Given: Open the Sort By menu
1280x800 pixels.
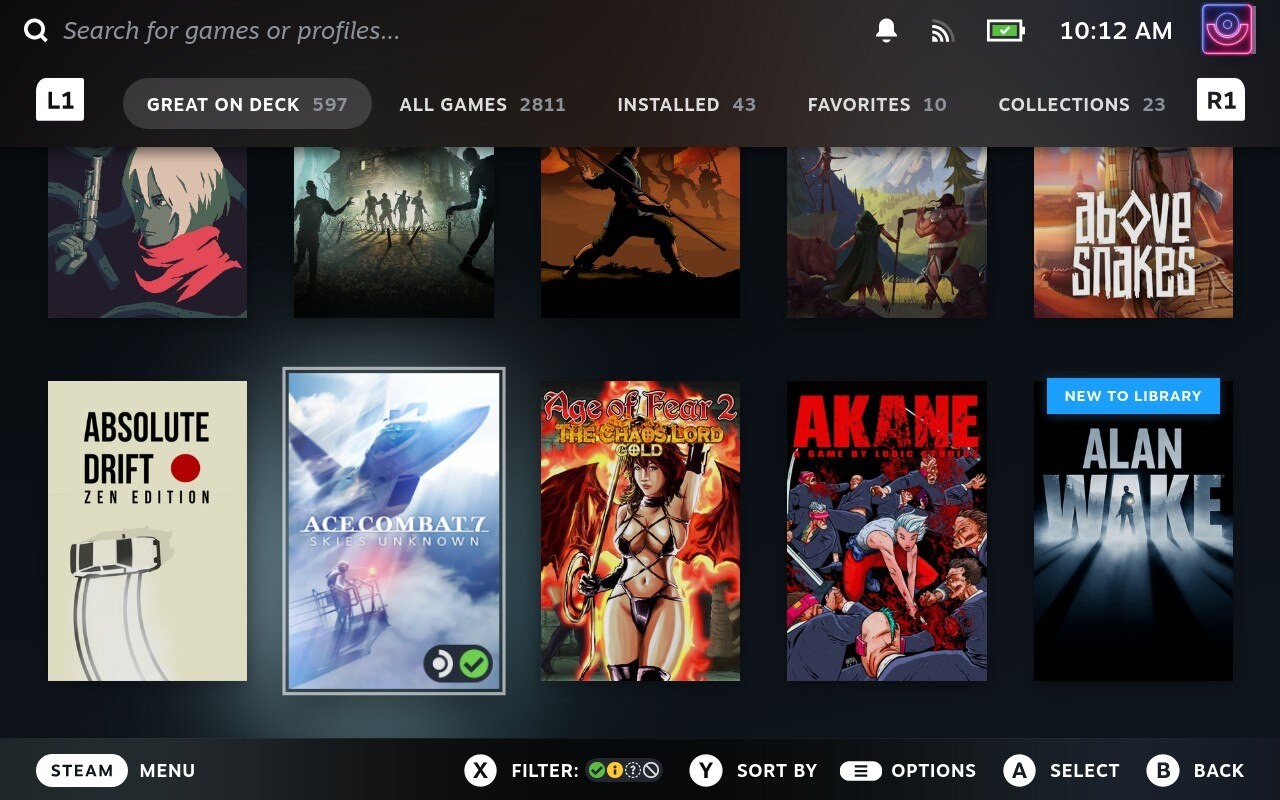Looking at the screenshot, I should pos(754,770).
